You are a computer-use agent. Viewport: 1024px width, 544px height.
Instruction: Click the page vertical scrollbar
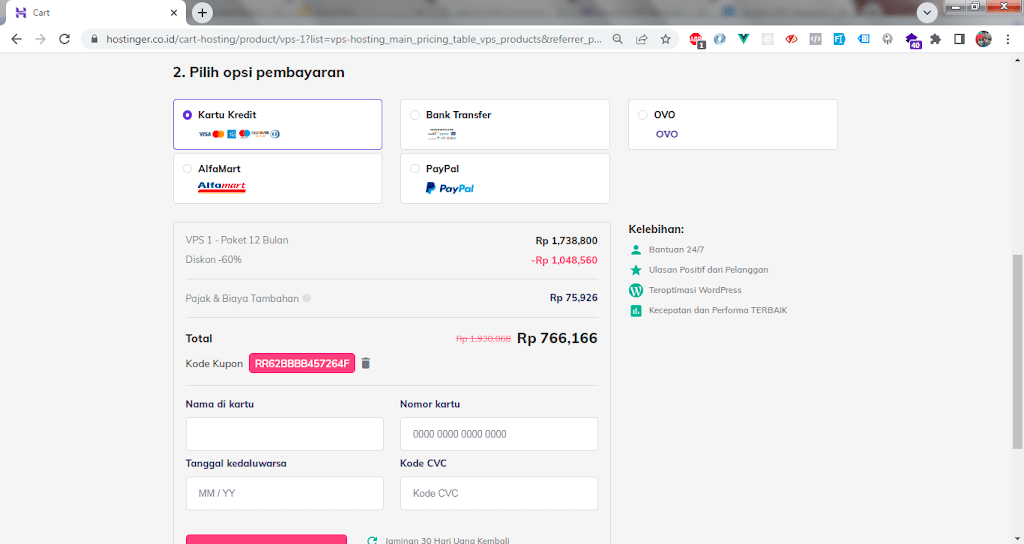1017,351
